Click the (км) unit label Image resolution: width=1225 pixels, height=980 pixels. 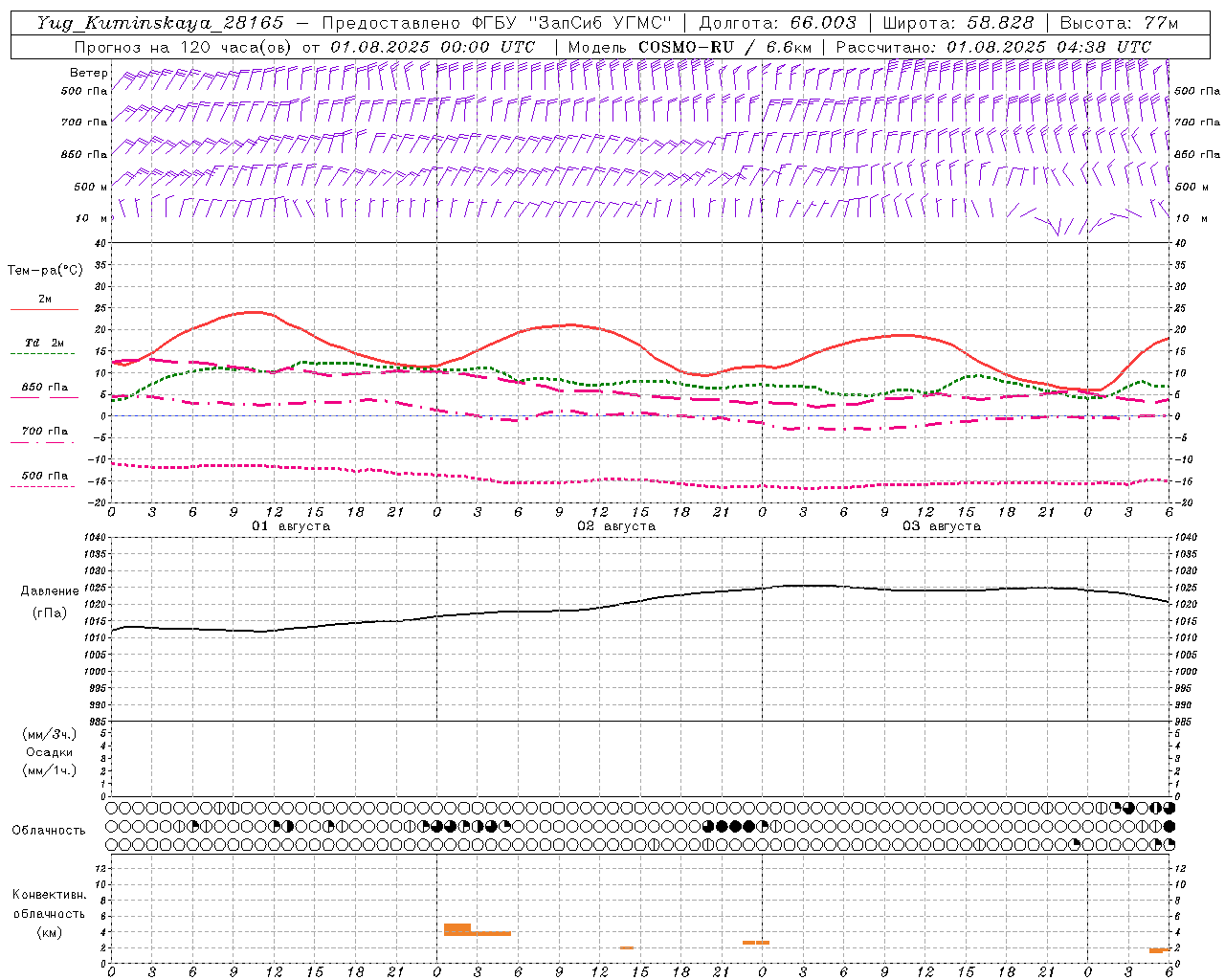click(x=49, y=932)
